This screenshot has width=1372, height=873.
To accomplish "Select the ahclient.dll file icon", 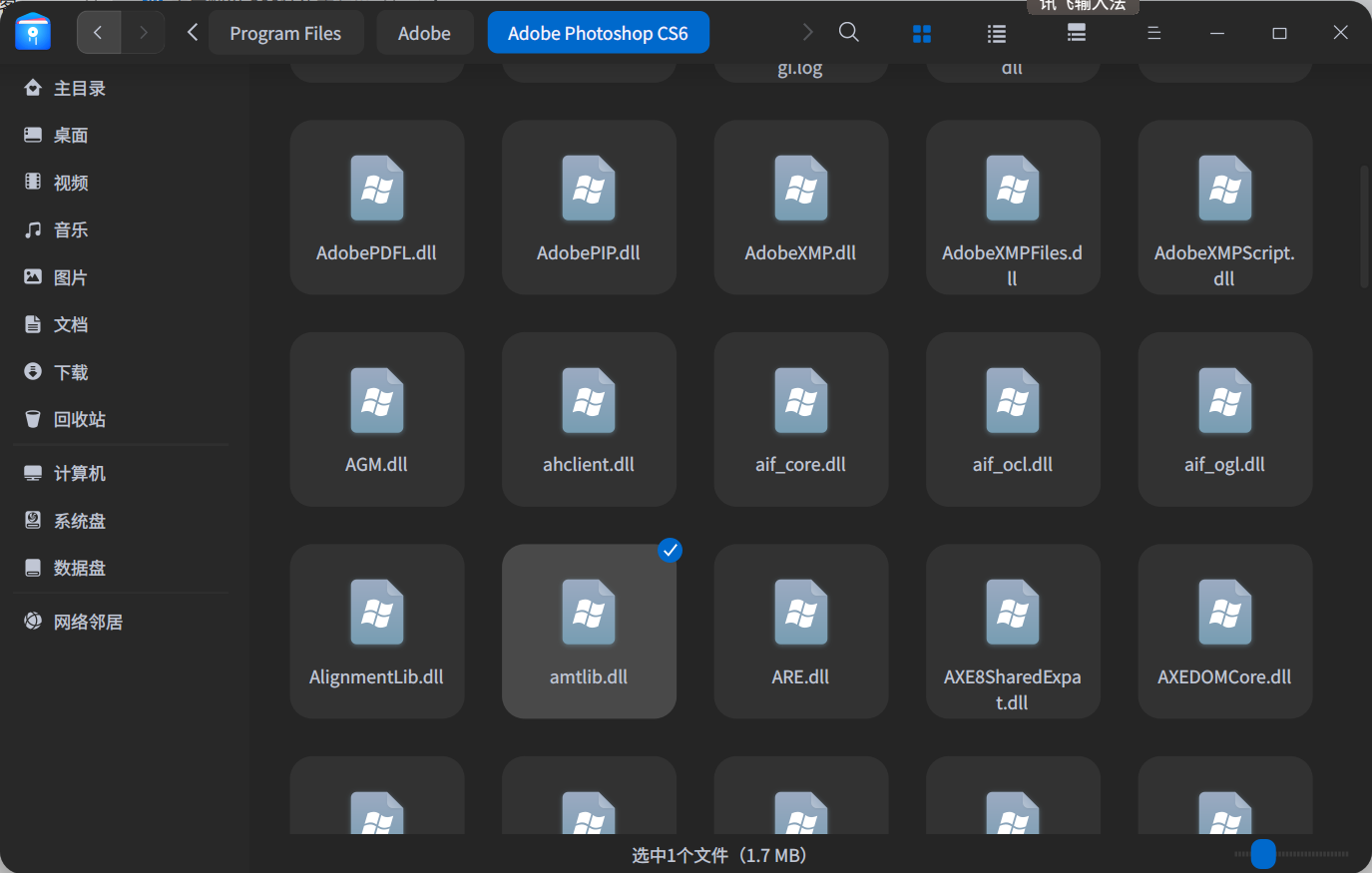I will (x=589, y=400).
